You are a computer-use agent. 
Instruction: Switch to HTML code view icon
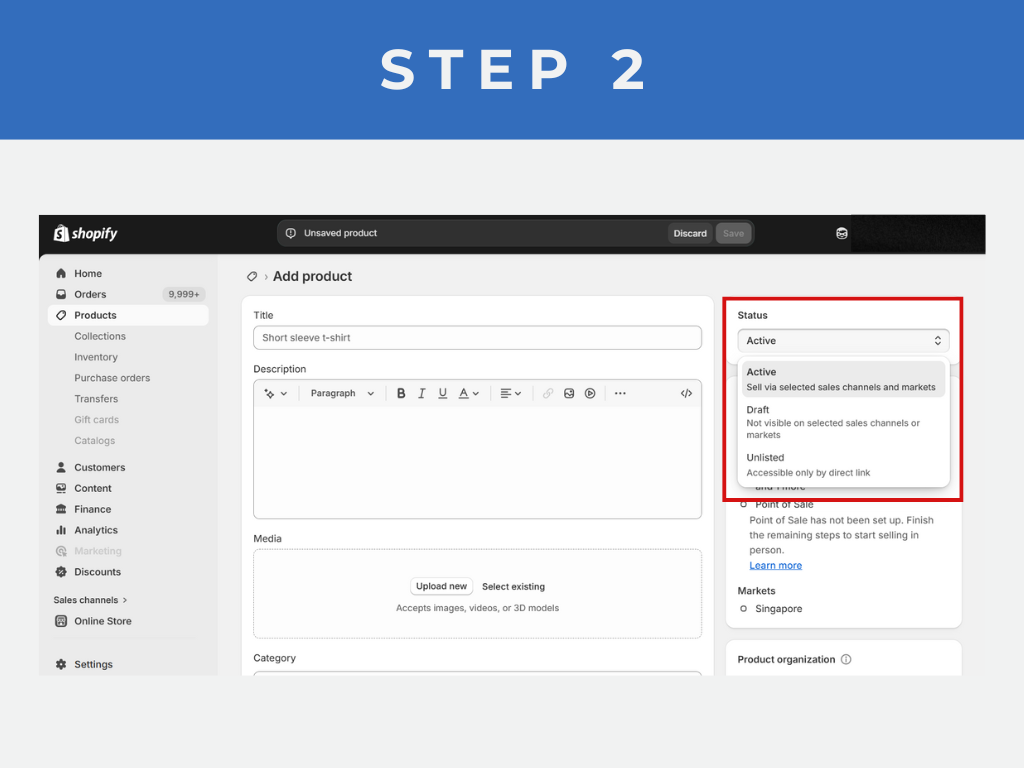point(686,394)
